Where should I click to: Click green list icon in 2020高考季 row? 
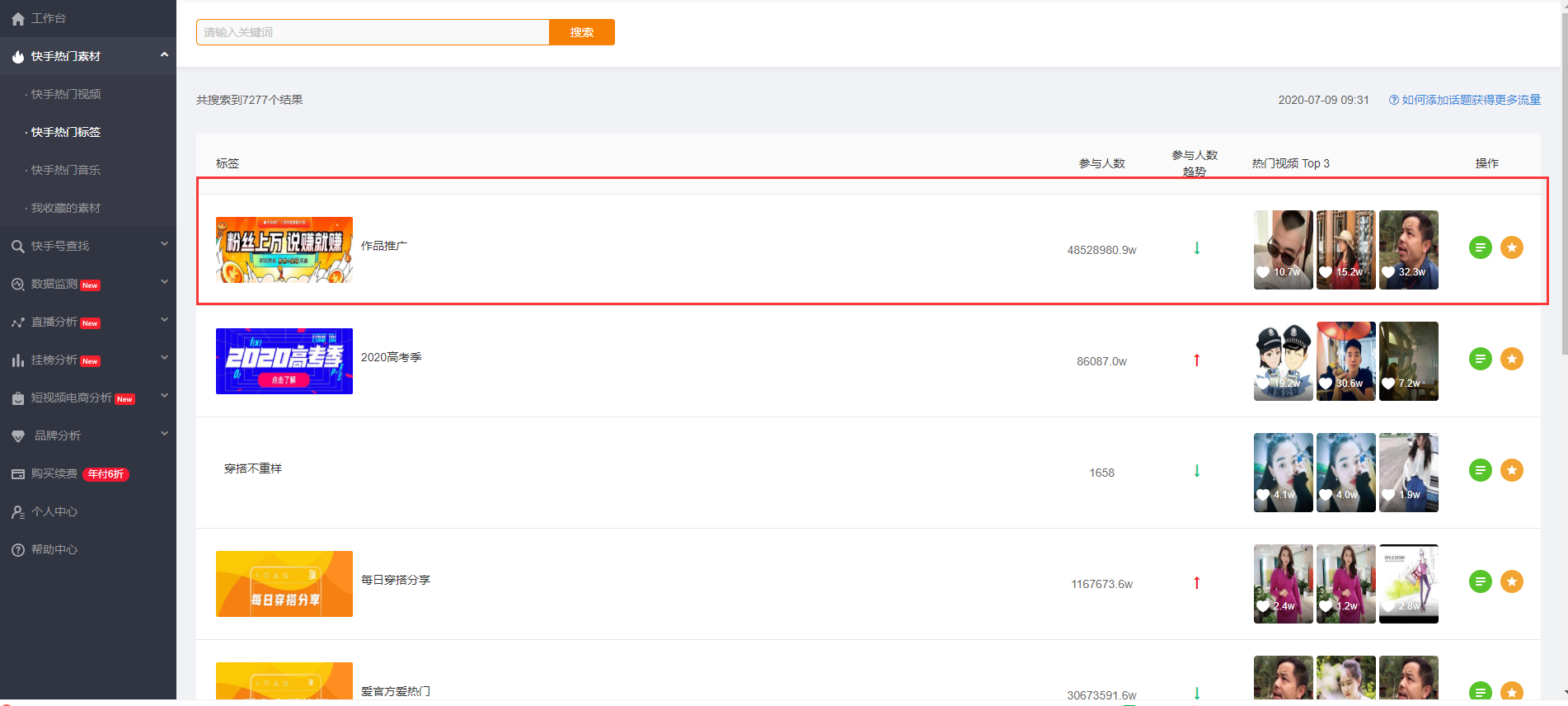(x=1481, y=359)
